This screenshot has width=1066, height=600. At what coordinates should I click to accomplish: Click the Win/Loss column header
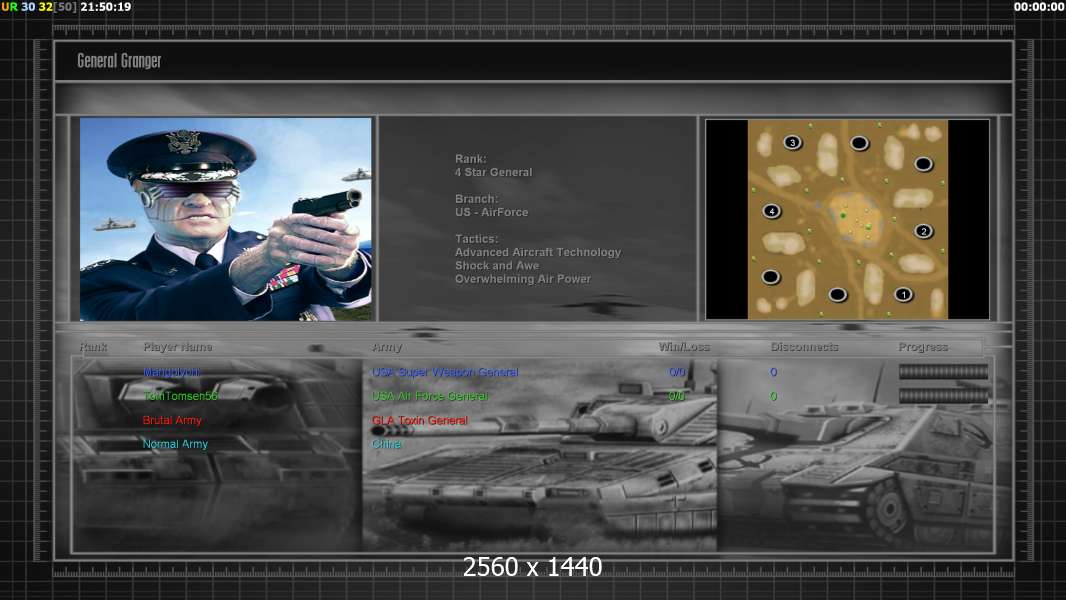(684, 347)
